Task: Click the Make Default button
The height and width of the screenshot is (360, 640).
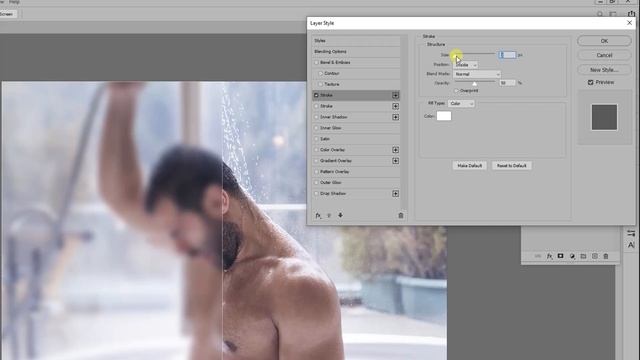Action: coord(469,166)
